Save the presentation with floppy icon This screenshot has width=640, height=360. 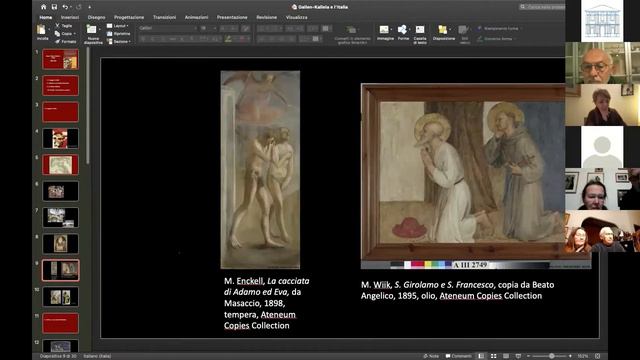pos(54,7)
